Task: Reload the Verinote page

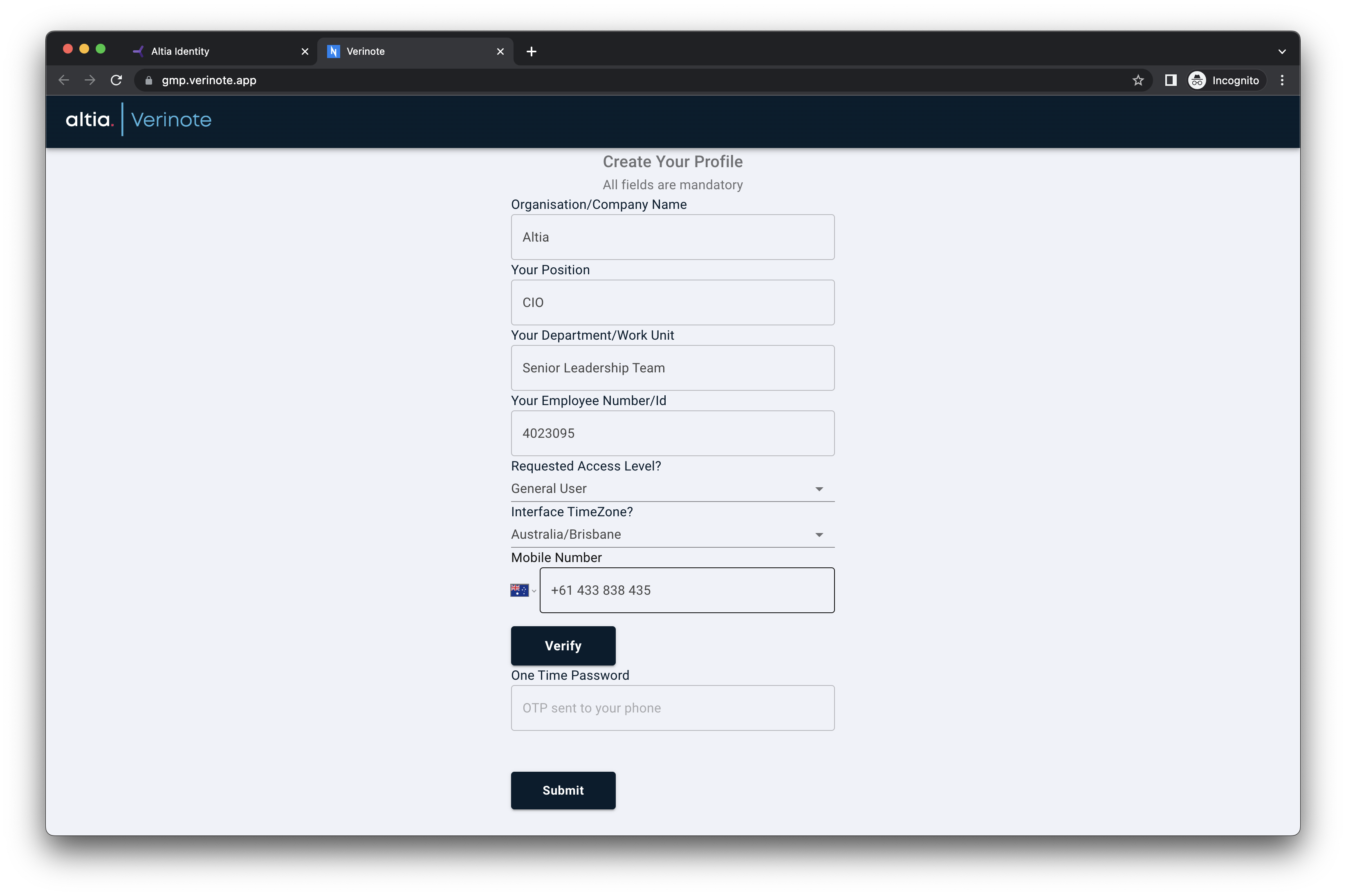Action: pos(116,80)
